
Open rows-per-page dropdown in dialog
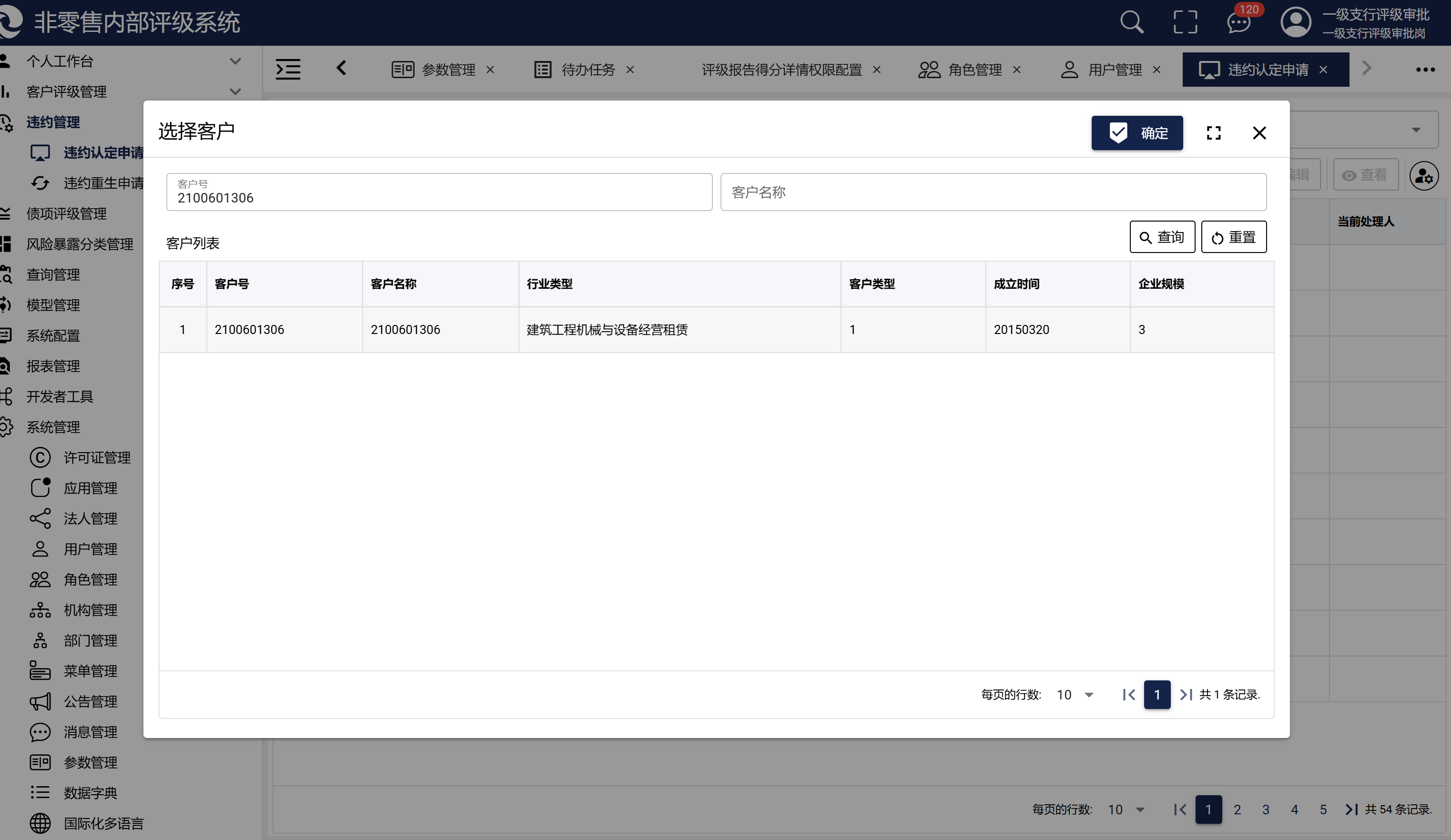point(1075,694)
